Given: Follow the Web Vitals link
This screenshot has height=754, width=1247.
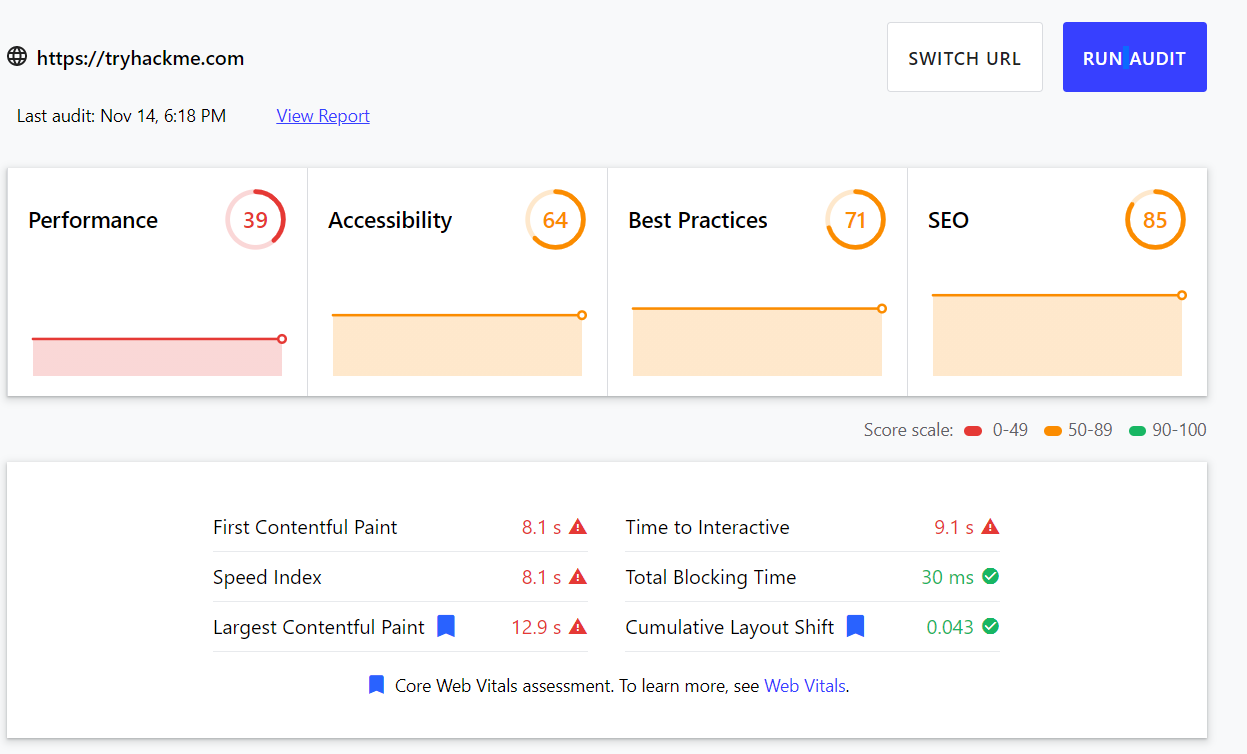Looking at the screenshot, I should coord(804,686).
